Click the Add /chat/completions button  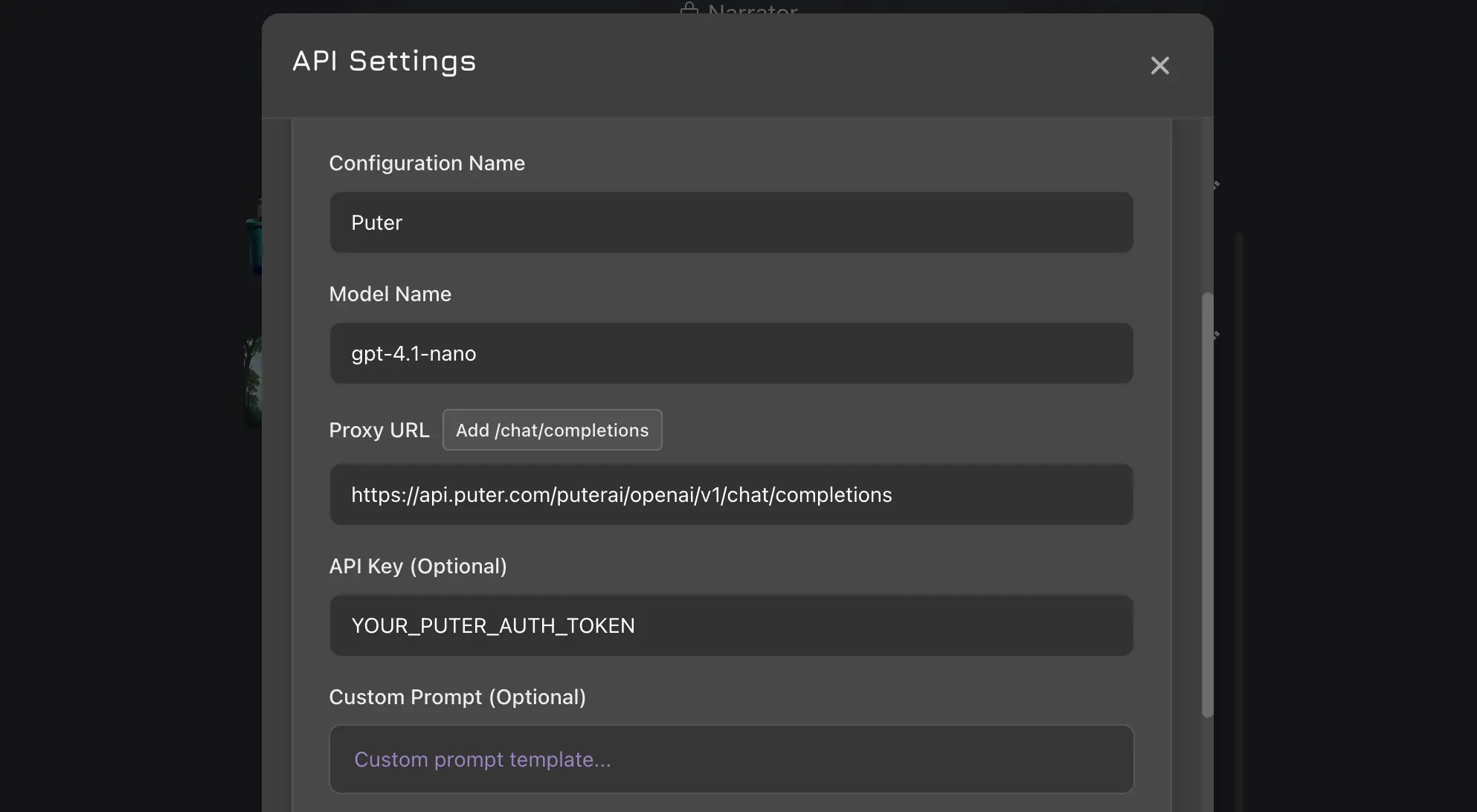pyautogui.click(x=552, y=430)
